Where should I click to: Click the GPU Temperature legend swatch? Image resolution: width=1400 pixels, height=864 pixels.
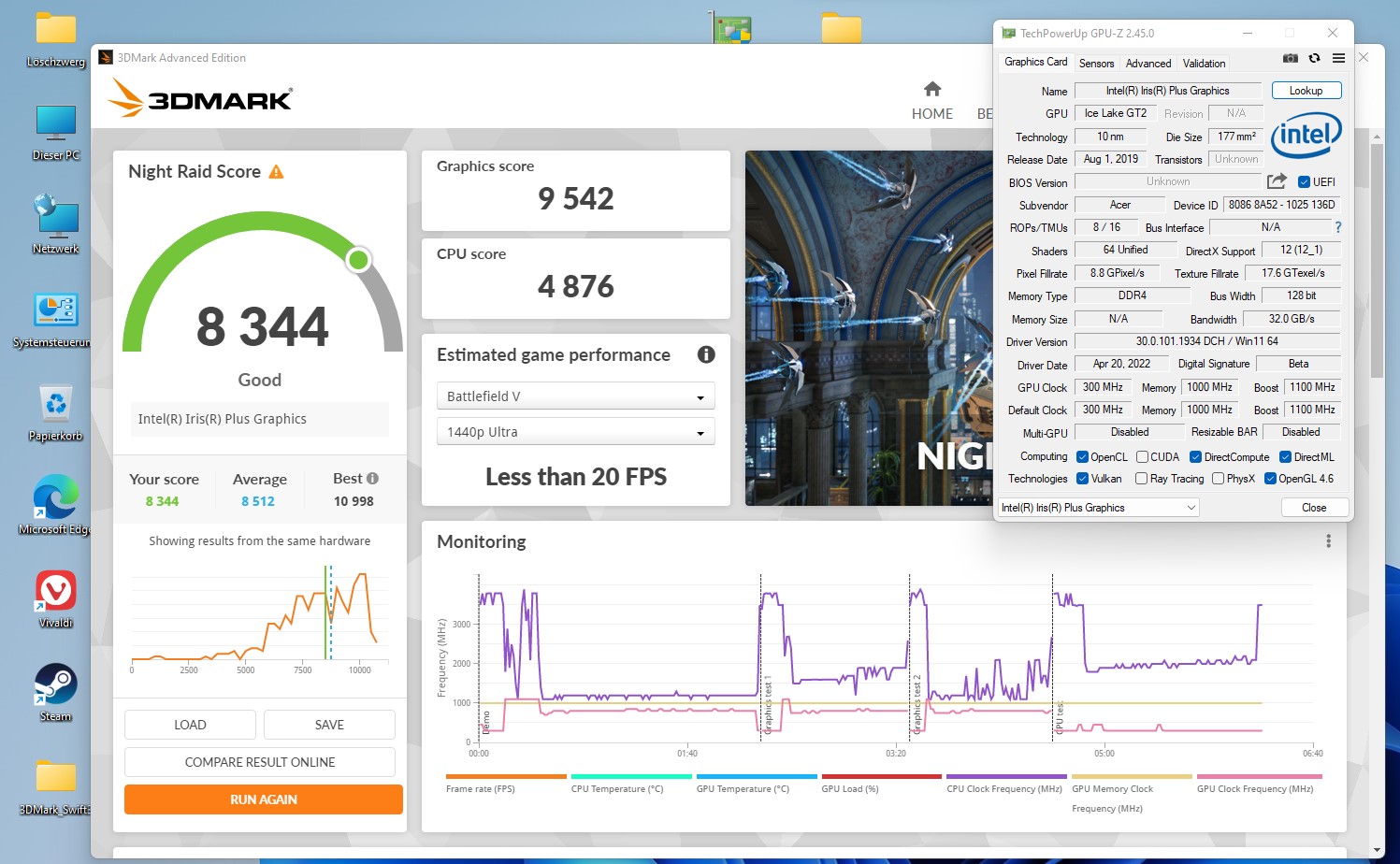coord(757,776)
